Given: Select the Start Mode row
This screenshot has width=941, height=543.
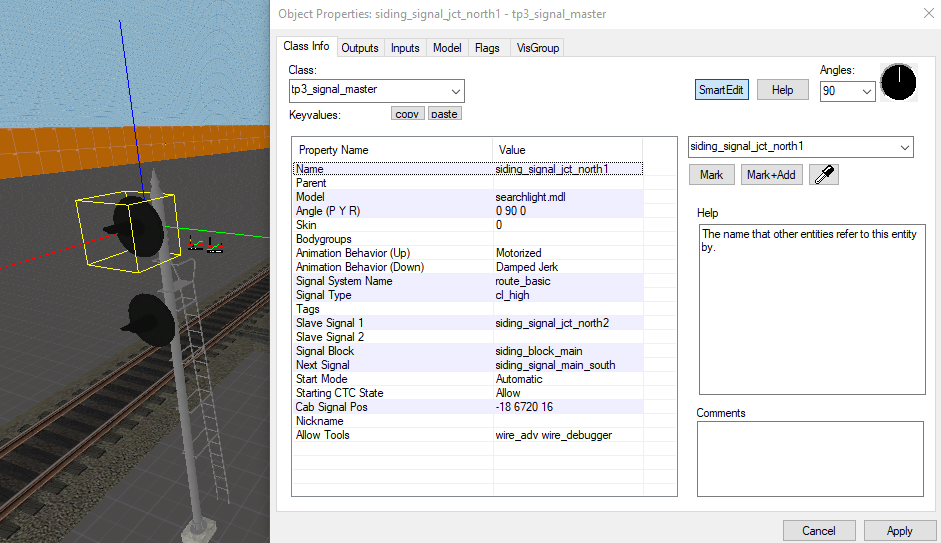Looking at the screenshot, I should [468, 379].
